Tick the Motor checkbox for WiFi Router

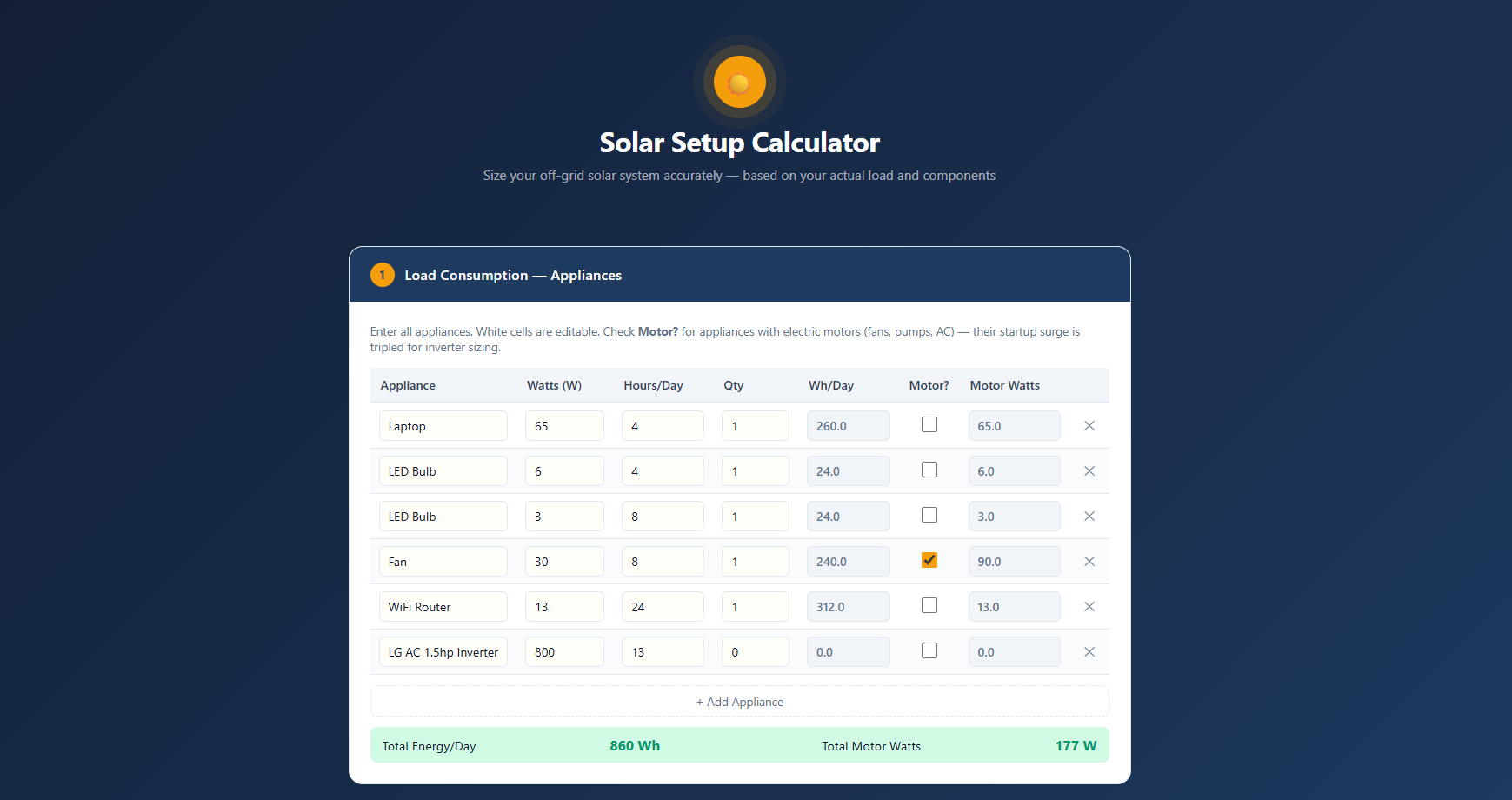929,605
